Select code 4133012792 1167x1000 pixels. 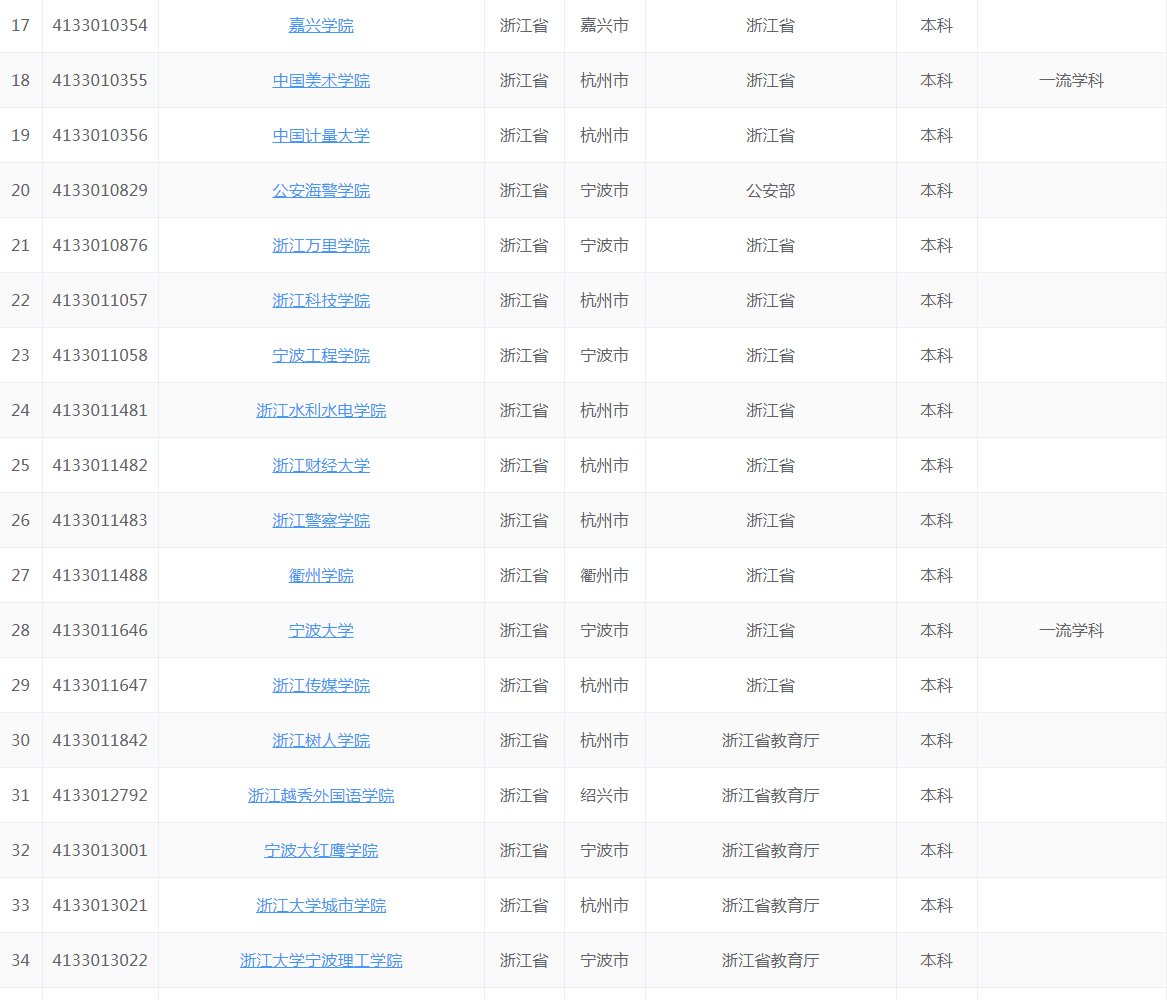[100, 796]
